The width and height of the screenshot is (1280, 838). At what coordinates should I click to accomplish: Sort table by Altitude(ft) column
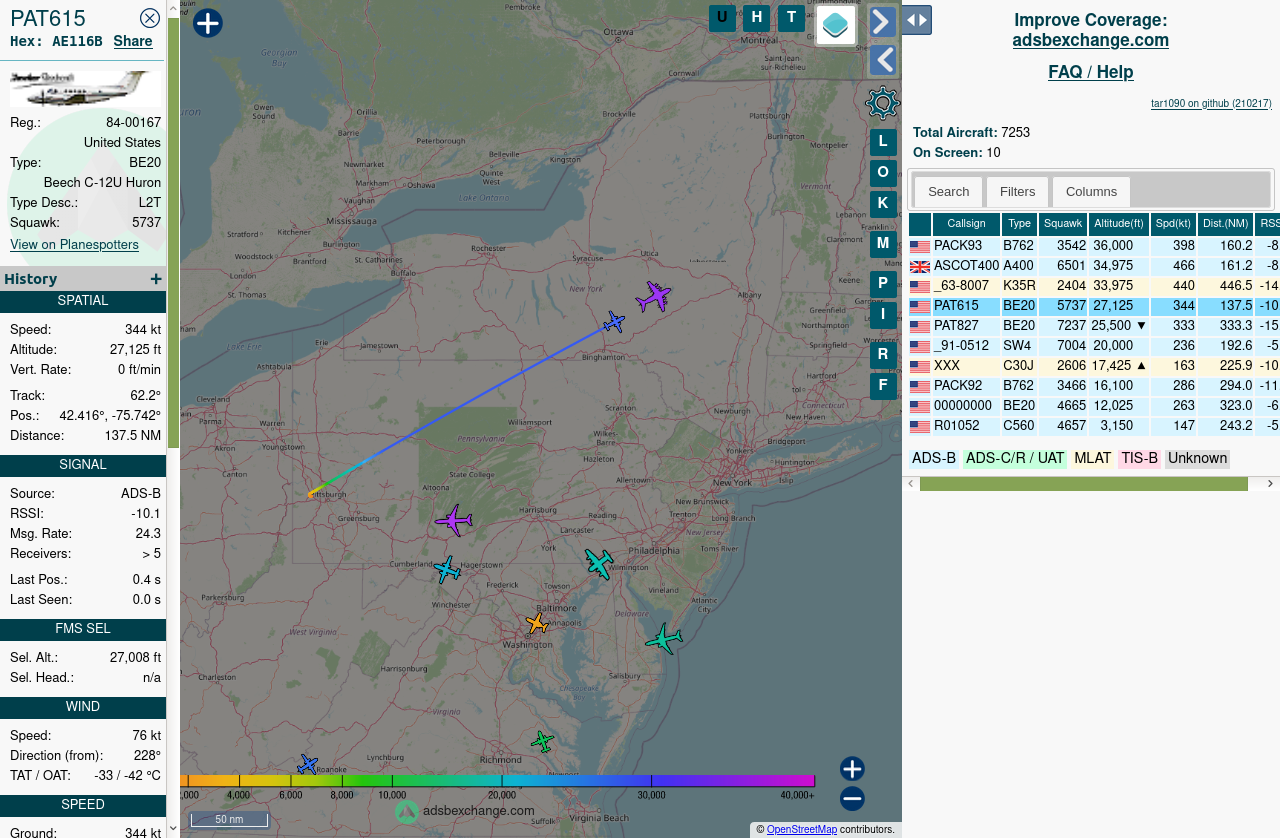[x=1119, y=224]
